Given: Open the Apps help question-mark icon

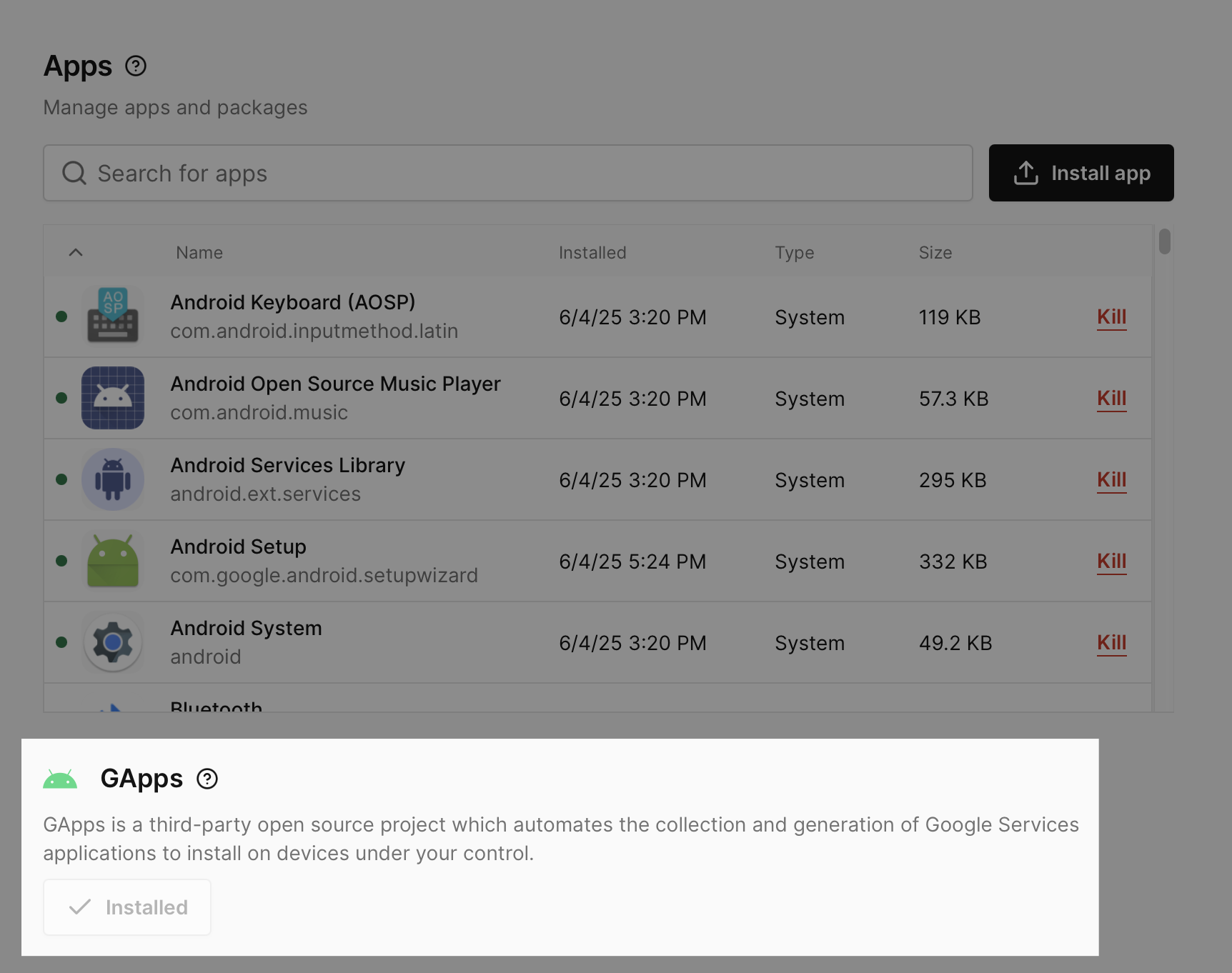Looking at the screenshot, I should point(136,66).
